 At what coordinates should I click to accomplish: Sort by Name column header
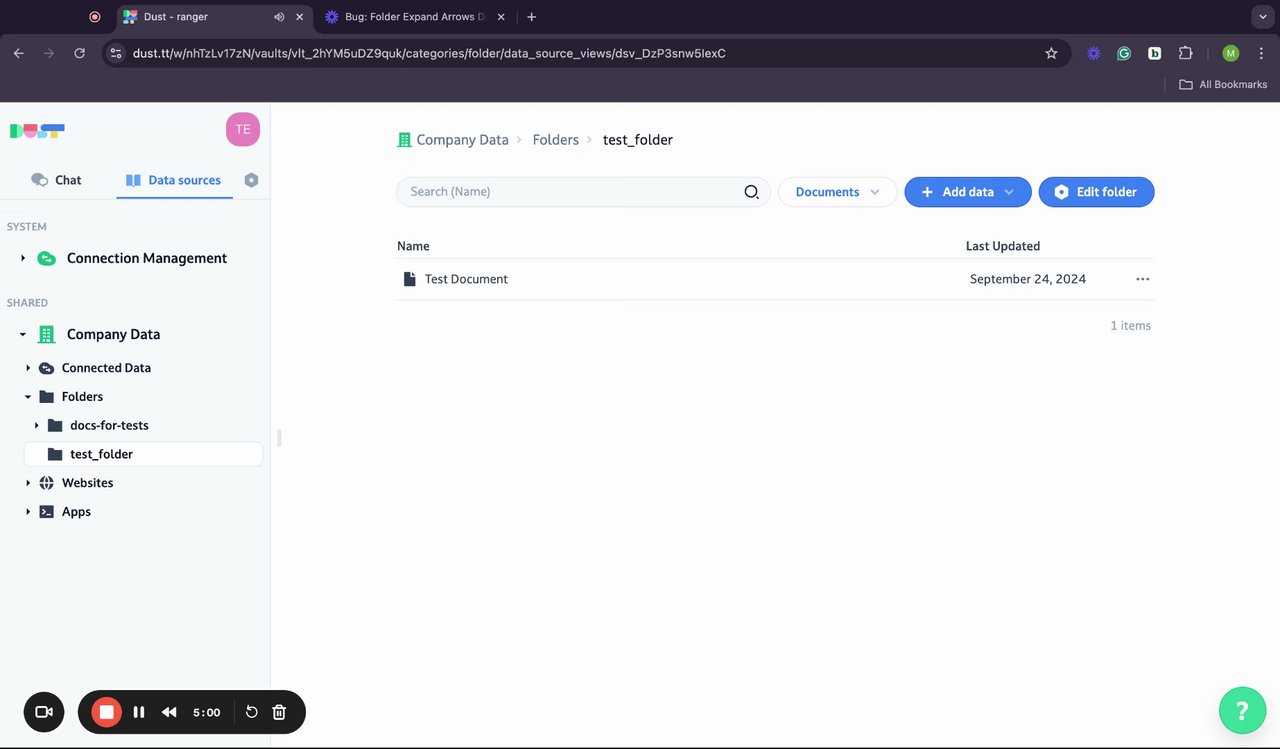coord(413,246)
